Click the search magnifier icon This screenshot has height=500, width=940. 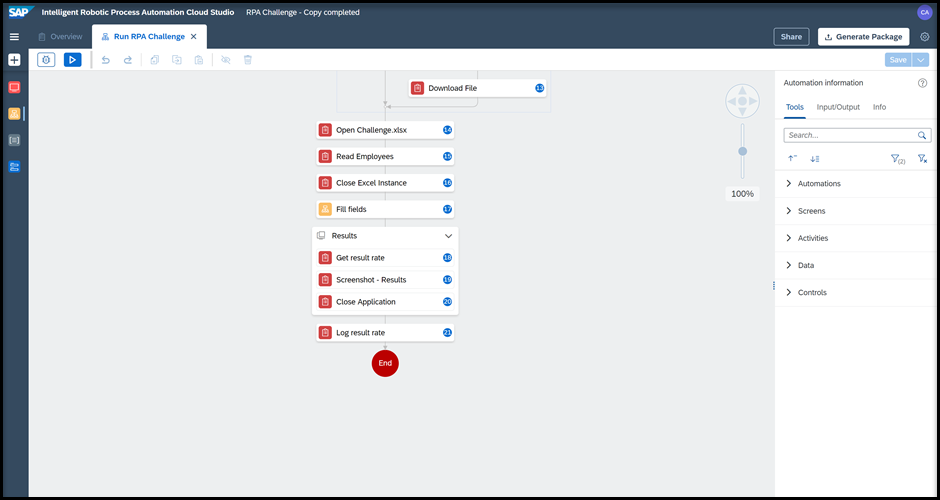coord(922,135)
